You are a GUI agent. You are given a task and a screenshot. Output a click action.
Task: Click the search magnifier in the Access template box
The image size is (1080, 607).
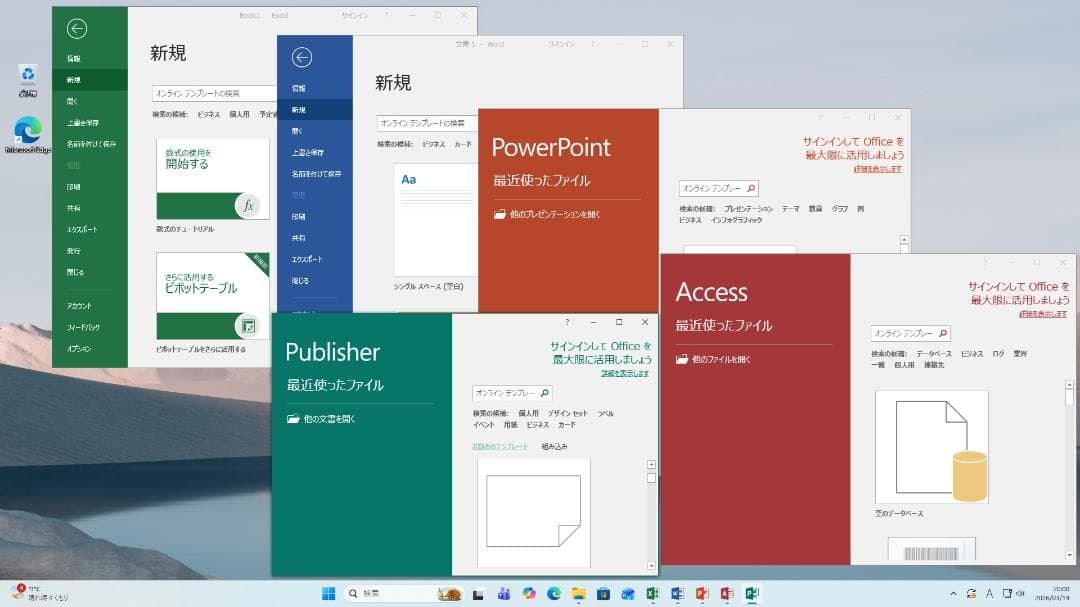(943, 333)
